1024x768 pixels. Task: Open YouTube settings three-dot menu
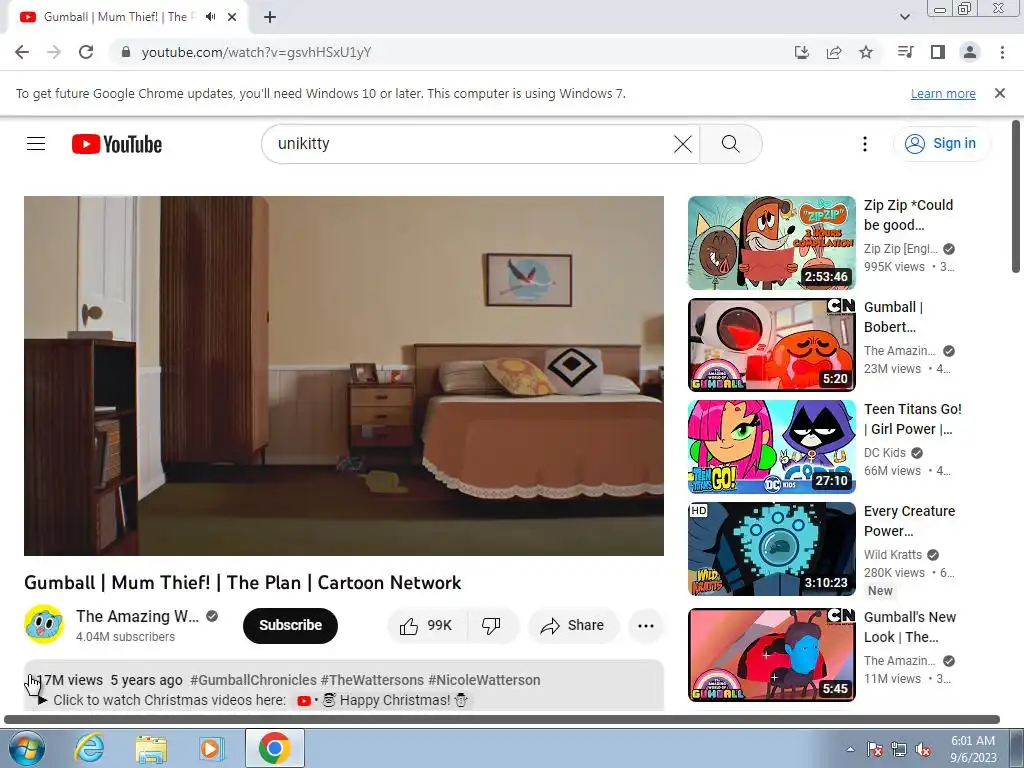865,144
